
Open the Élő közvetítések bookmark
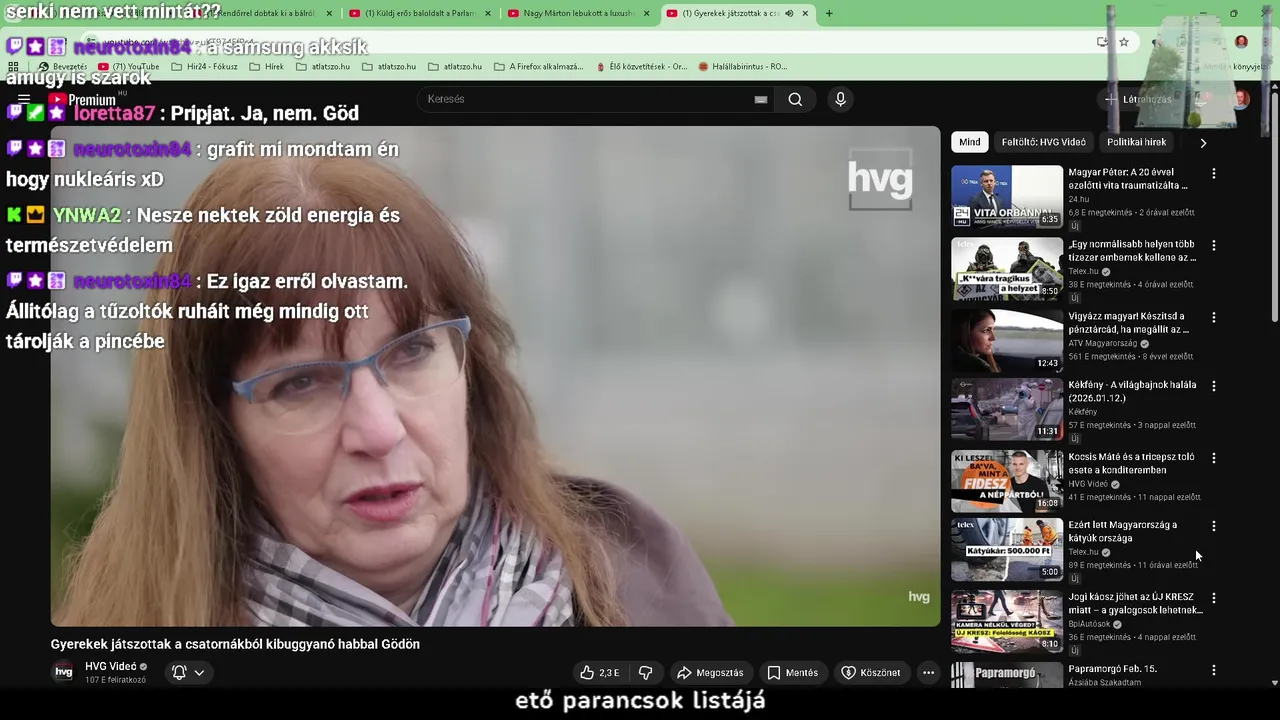coord(641,67)
